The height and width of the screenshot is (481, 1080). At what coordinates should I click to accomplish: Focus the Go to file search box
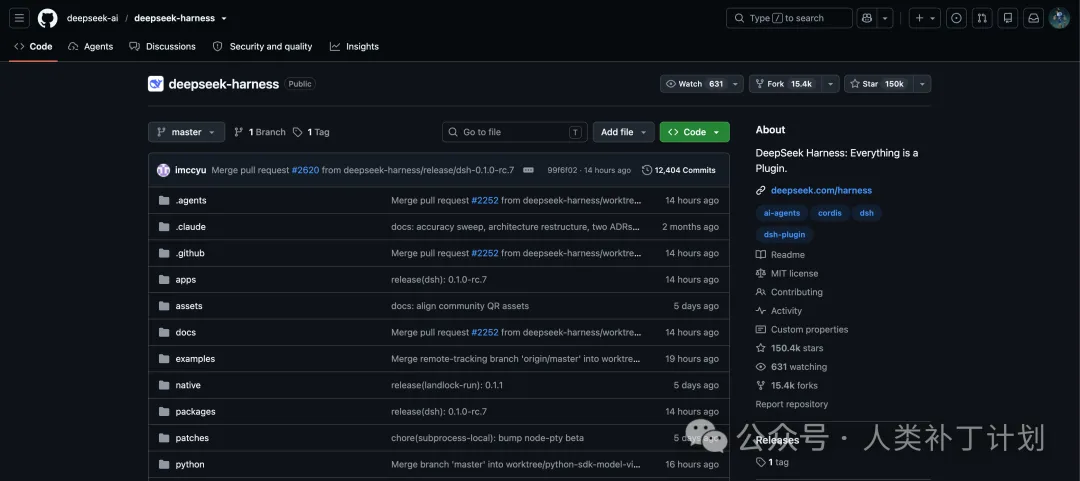(515, 132)
